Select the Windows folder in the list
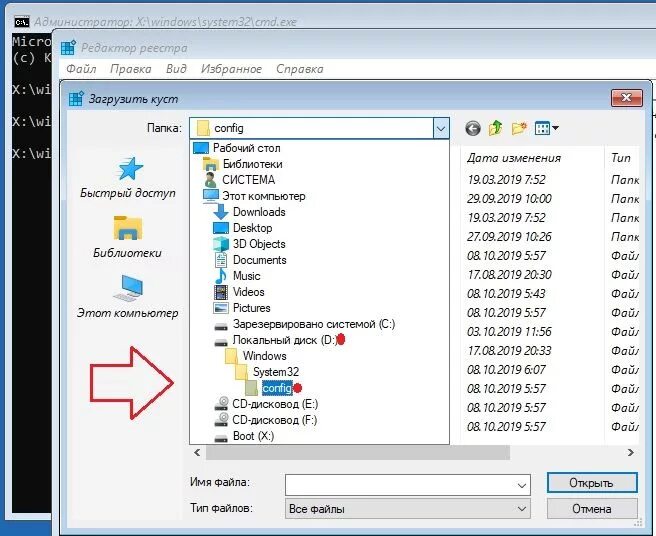Image resolution: width=656 pixels, height=536 pixels. click(264, 356)
